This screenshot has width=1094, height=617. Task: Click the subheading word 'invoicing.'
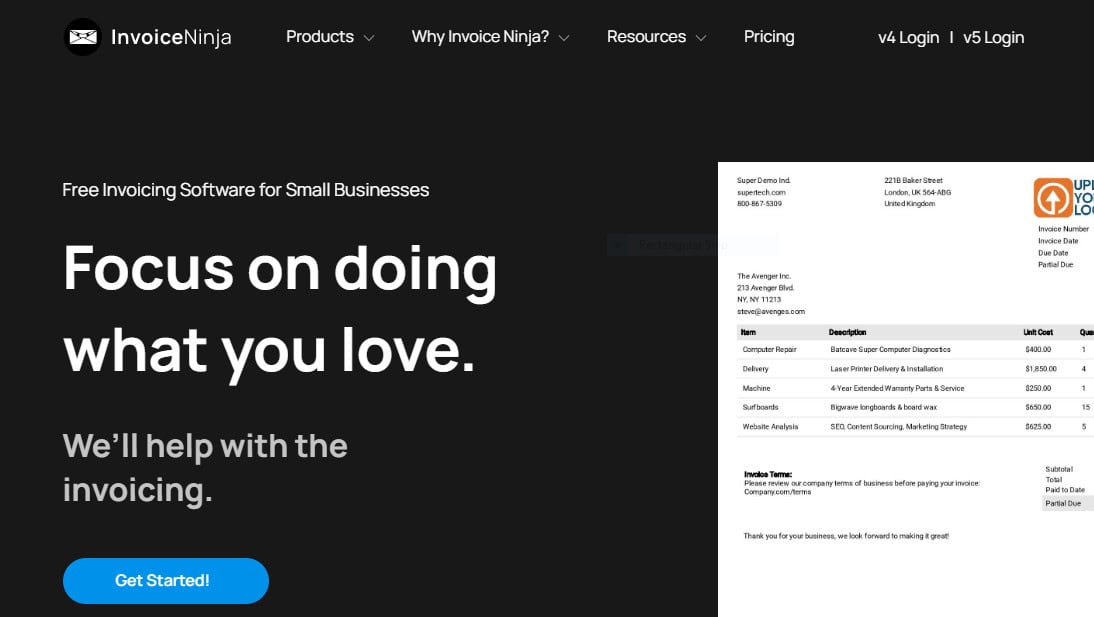137,490
